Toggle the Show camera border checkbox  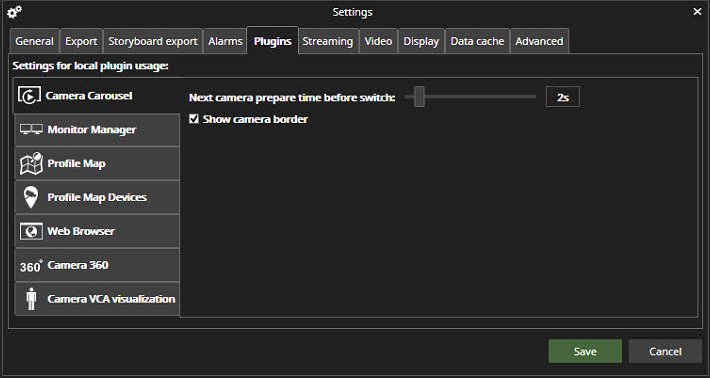pos(194,119)
